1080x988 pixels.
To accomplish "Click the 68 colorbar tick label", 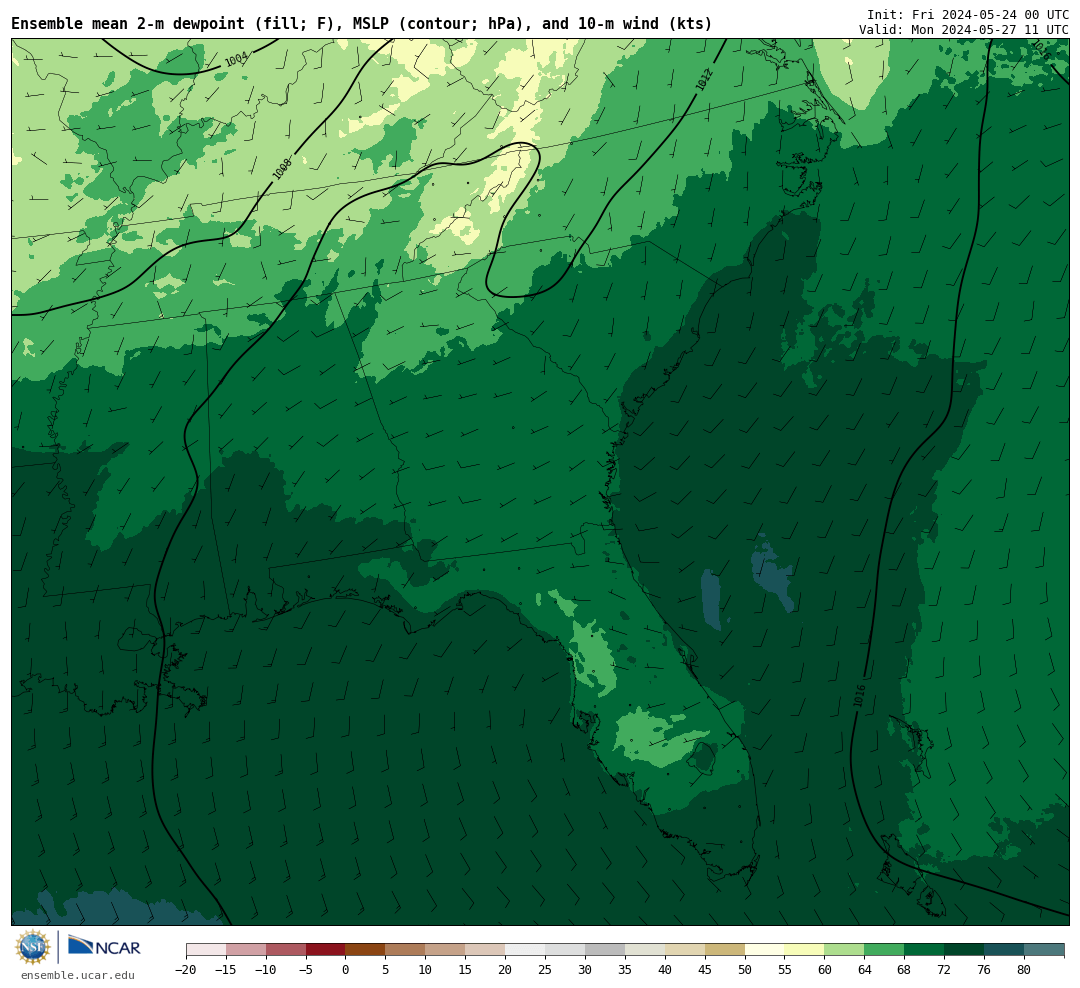I will 904,969.
